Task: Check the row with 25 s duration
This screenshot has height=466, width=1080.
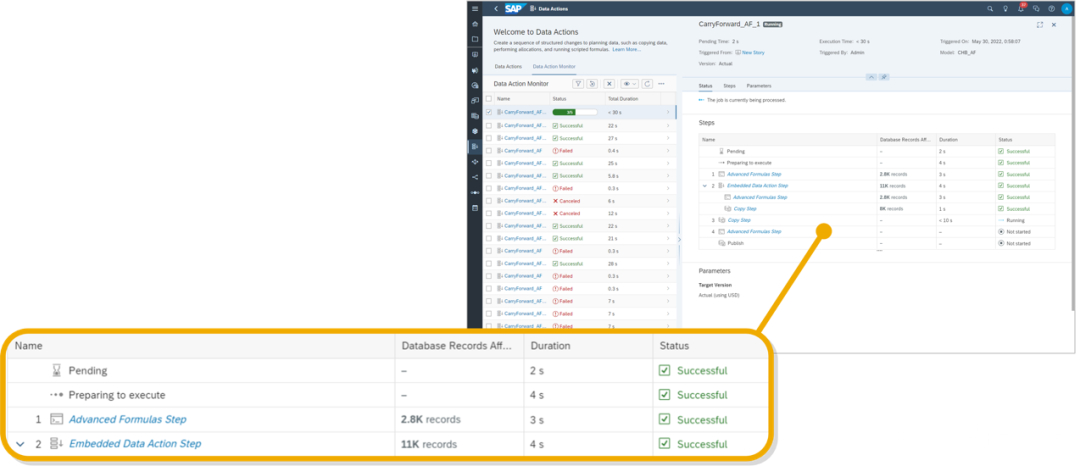Action: [x=489, y=163]
